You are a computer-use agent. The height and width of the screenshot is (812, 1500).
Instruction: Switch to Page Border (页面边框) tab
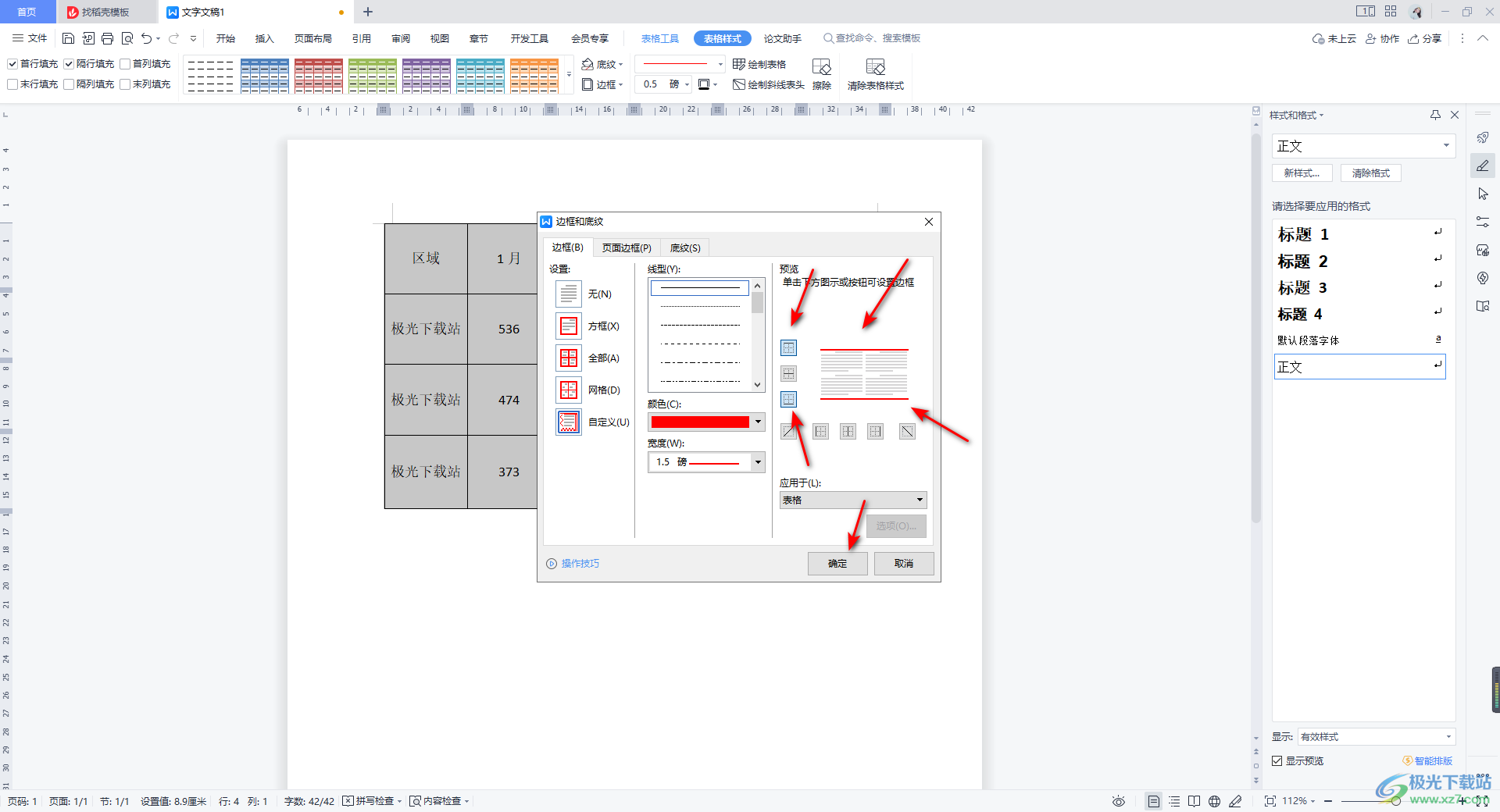point(627,248)
